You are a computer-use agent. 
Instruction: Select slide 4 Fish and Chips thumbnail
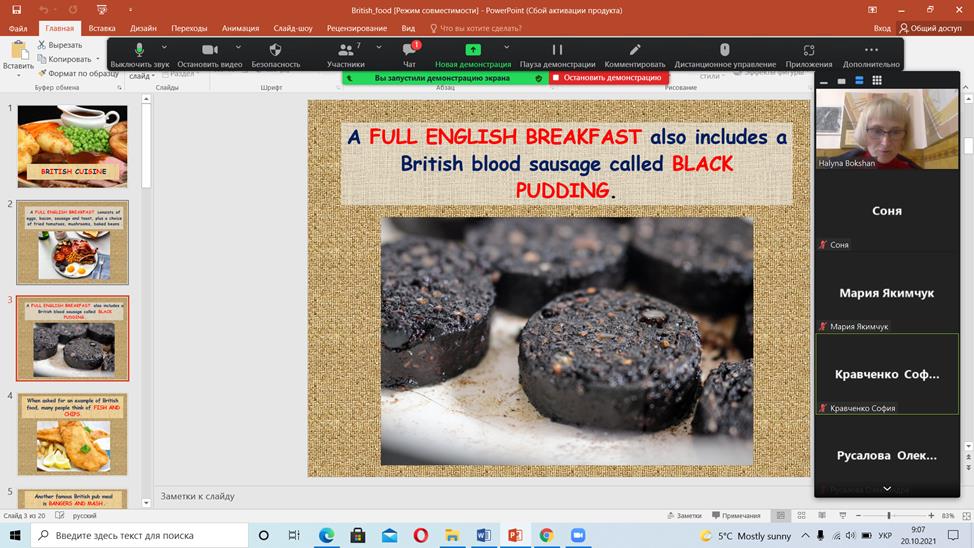(72, 433)
